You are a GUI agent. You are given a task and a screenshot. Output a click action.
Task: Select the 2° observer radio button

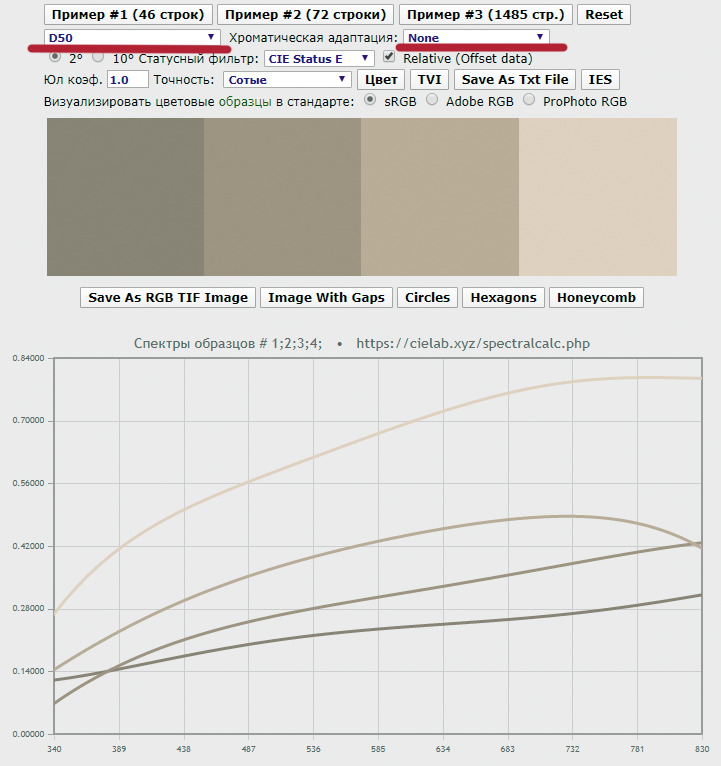tap(56, 58)
